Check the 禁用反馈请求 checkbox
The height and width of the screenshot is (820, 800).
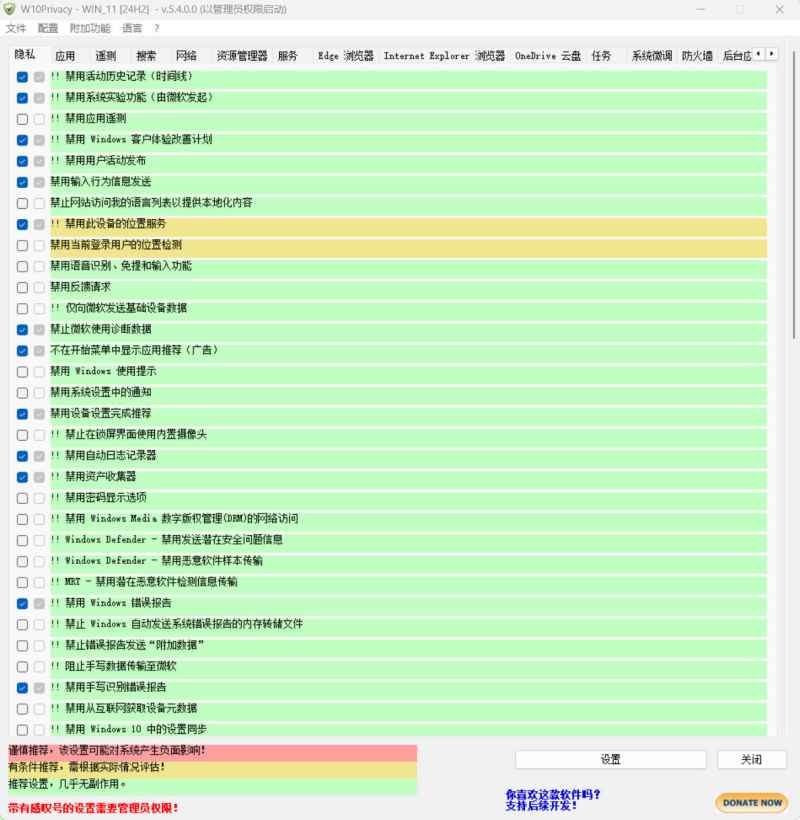[x=22, y=288]
